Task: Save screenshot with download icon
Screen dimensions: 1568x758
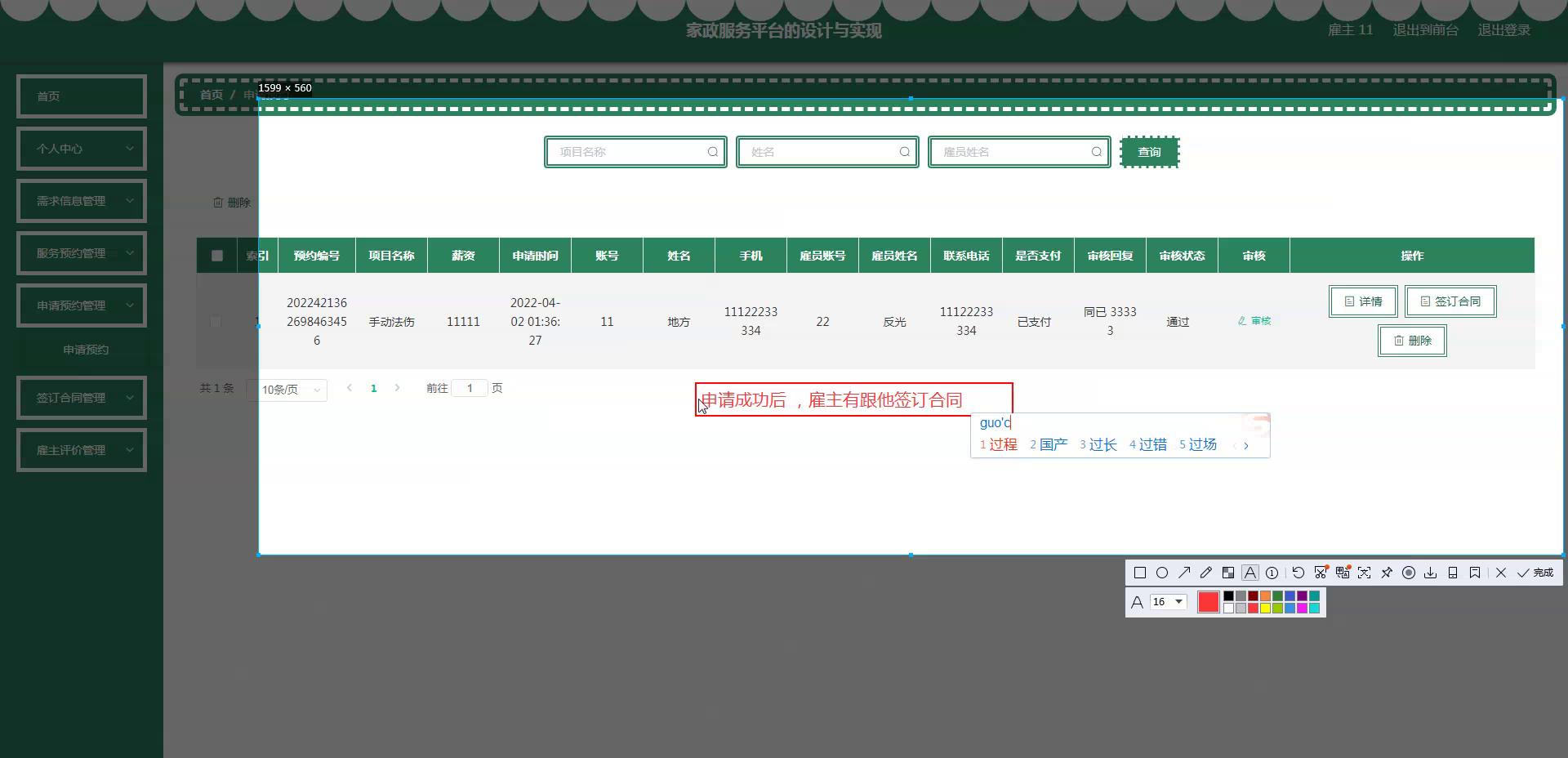Action: point(1431,573)
